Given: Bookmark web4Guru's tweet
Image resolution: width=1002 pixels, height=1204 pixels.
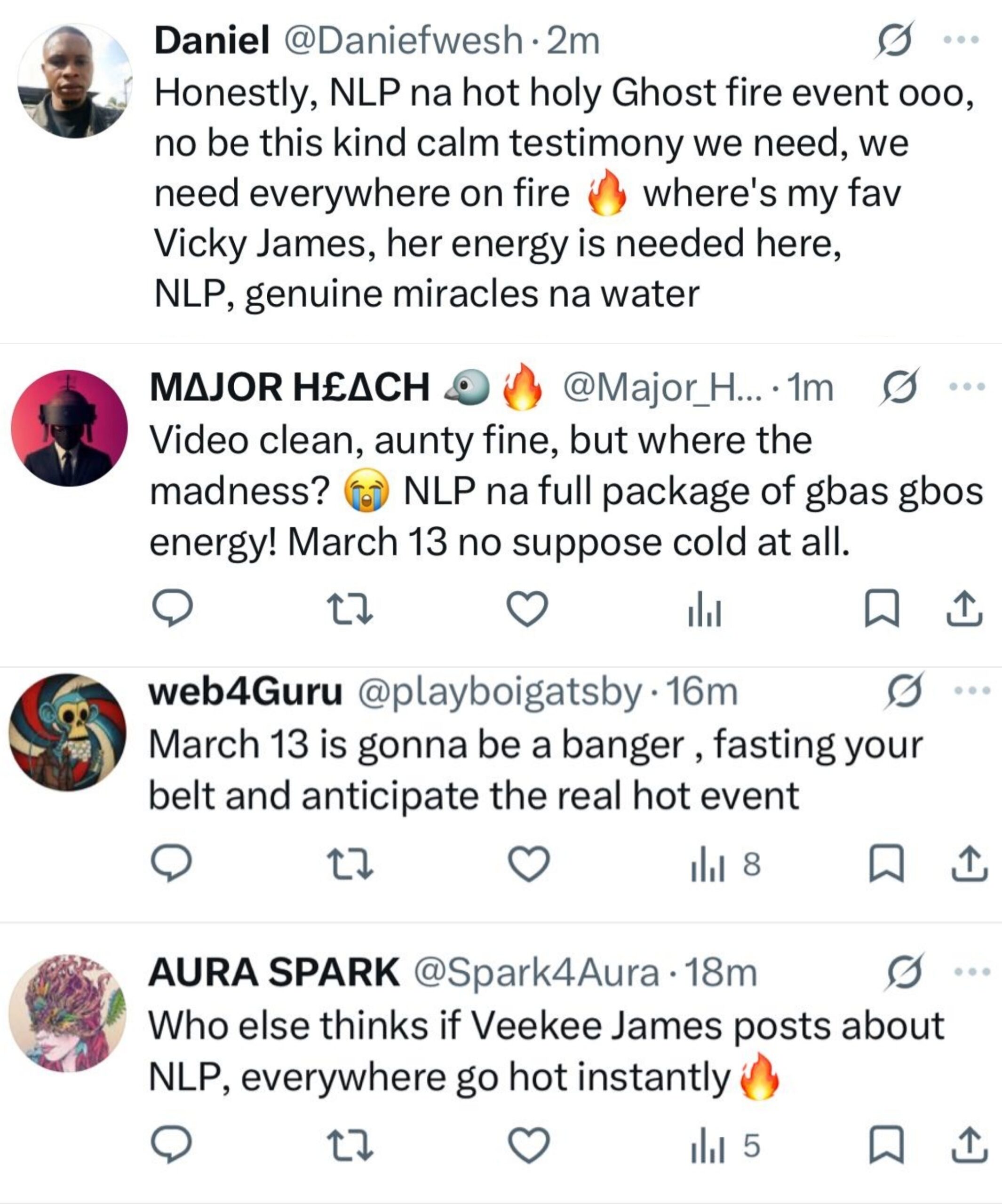Looking at the screenshot, I should pos(887,863).
